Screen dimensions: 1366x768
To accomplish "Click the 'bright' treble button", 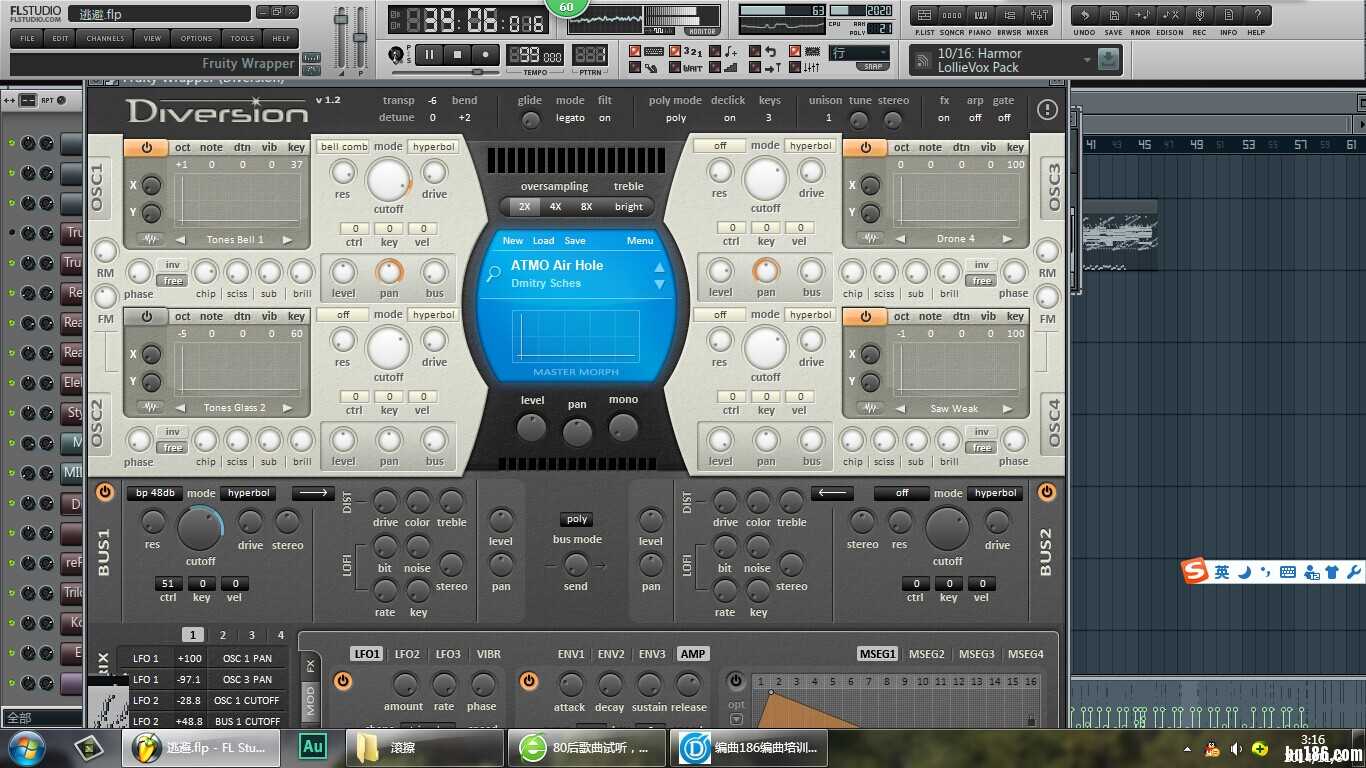I will click(x=629, y=207).
